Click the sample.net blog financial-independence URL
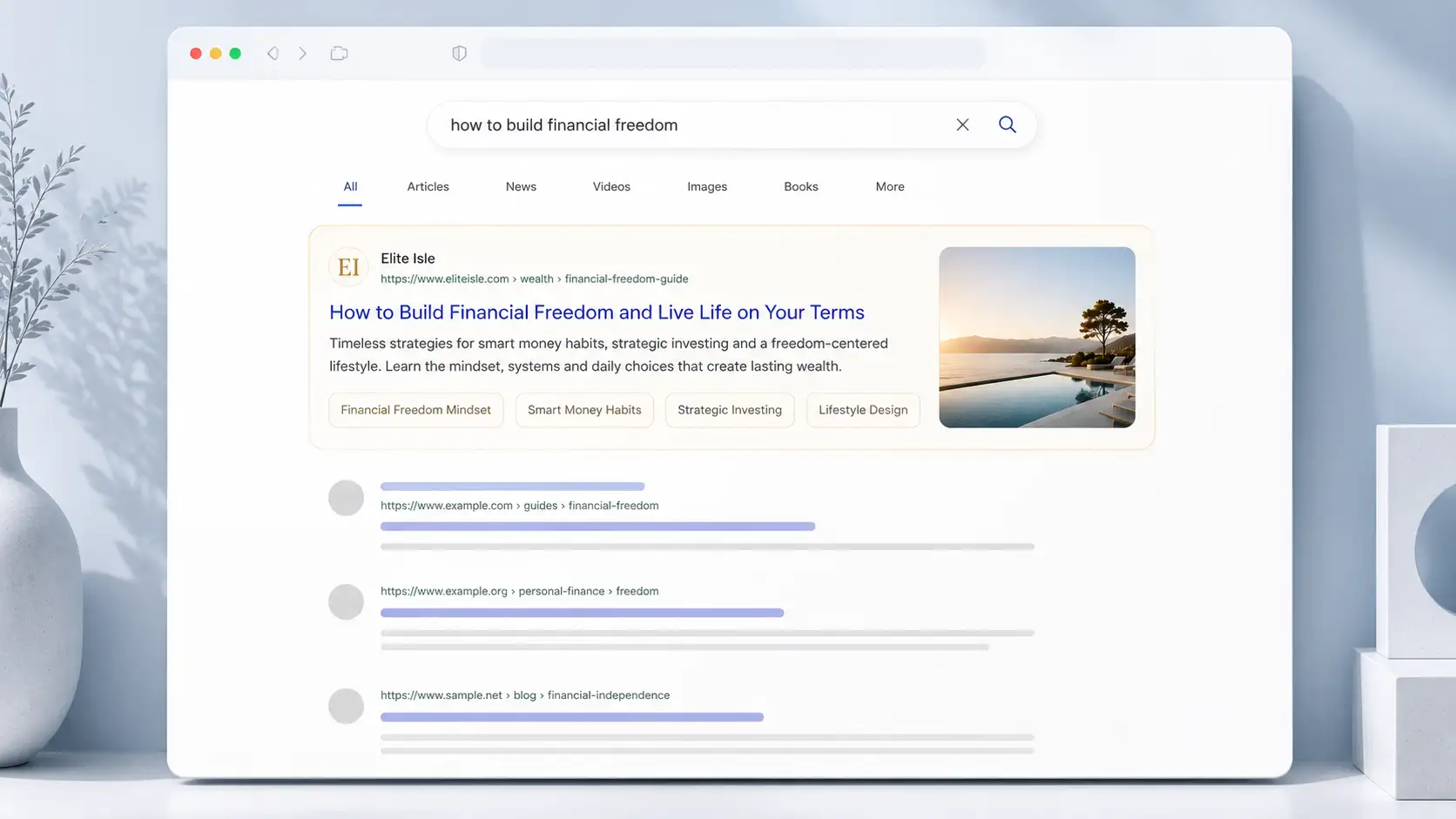 (x=525, y=695)
